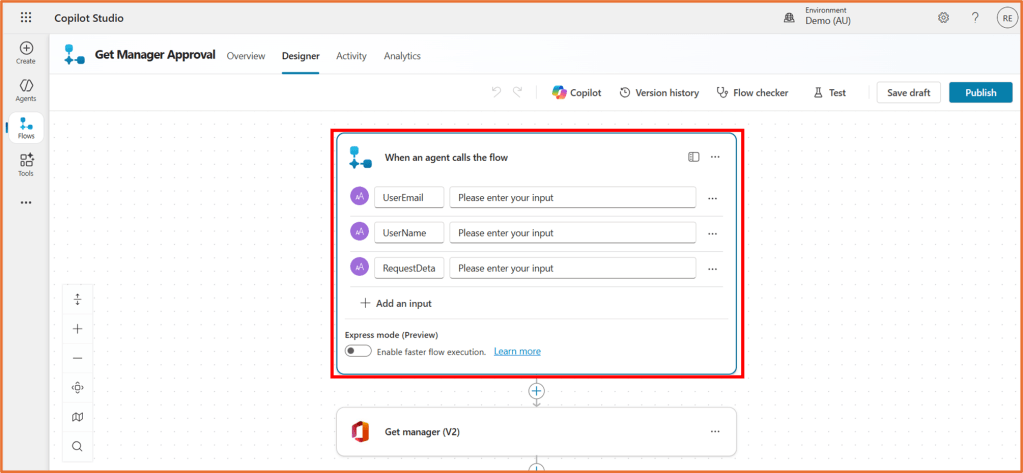Open Help question mark icon

pos(975,18)
